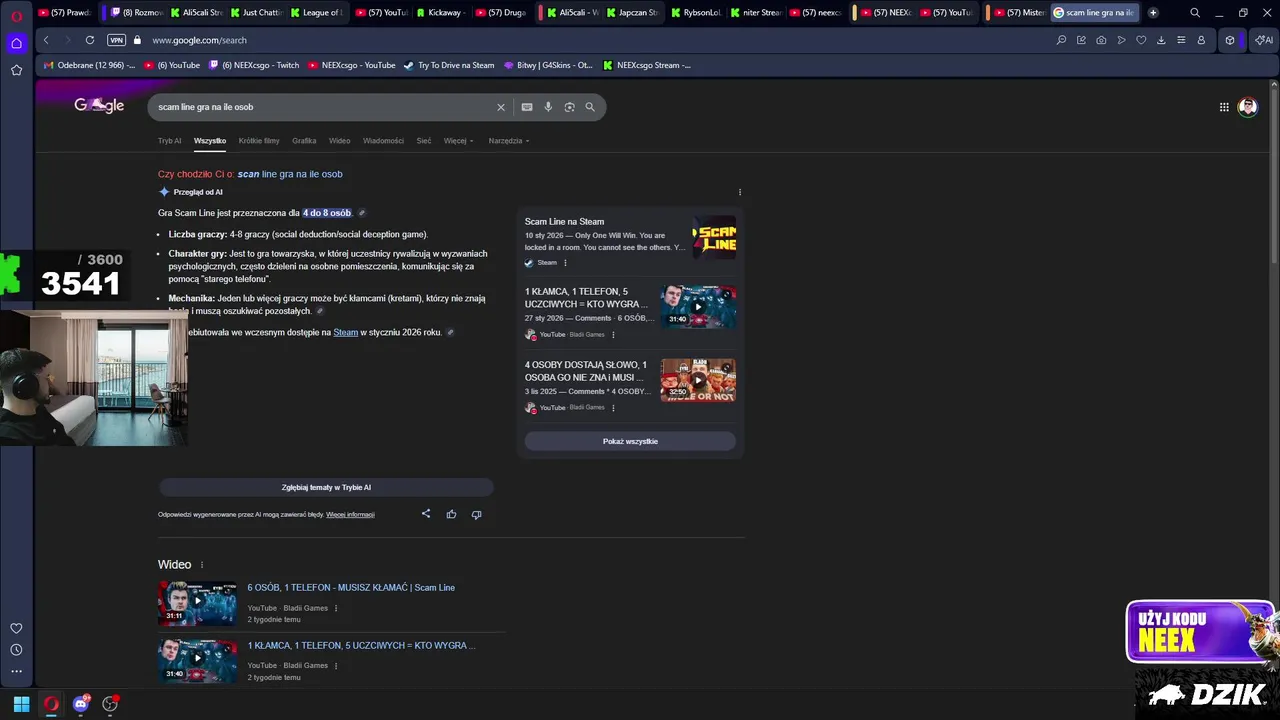This screenshot has width=1280, height=720.
Task: Open three-dot menu next to Wideo heading
Action: 202,565
